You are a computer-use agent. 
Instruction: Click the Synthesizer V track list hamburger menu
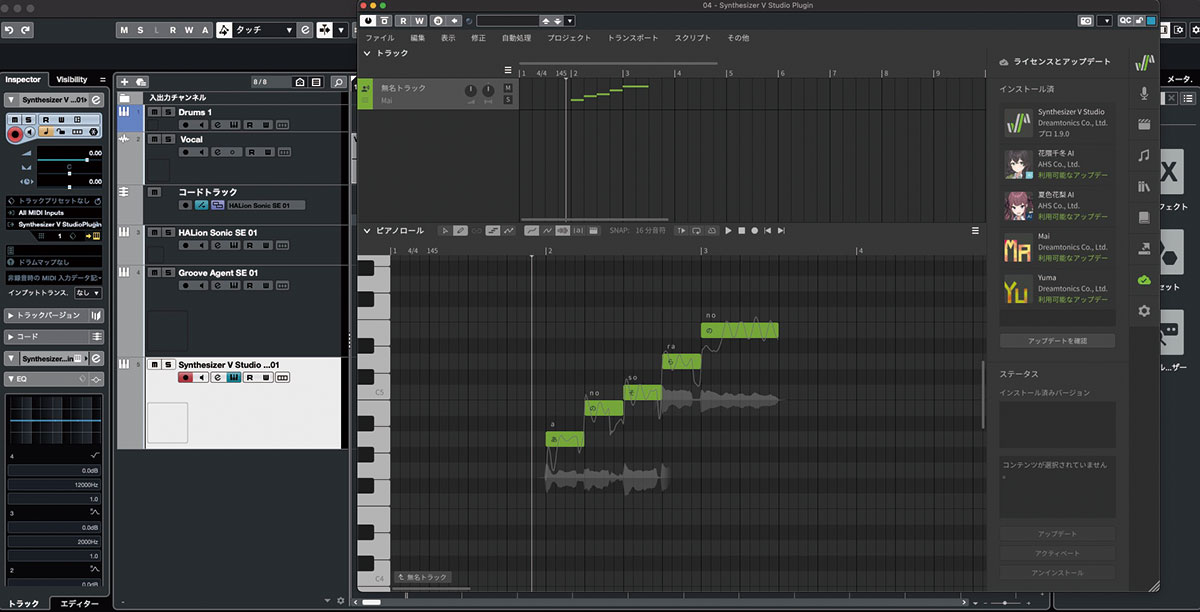508,70
